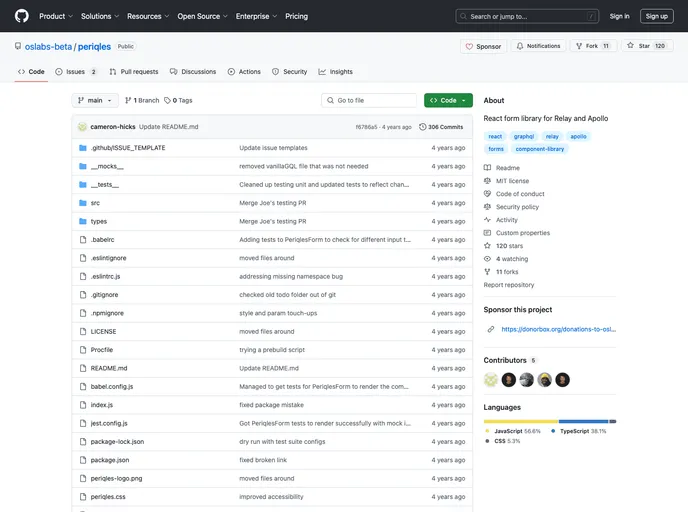Click the component-library topic tag

pyautogui.click(x=540, y=149)
